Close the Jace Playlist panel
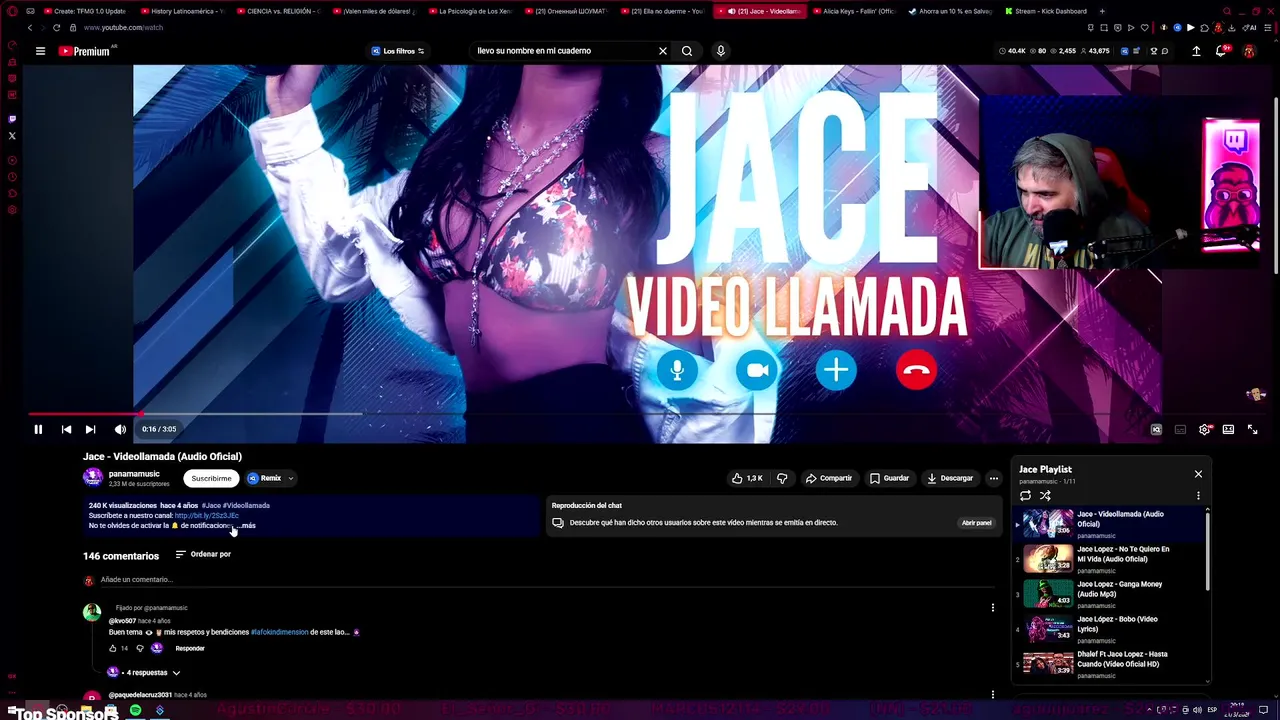 click(1198, 474)
